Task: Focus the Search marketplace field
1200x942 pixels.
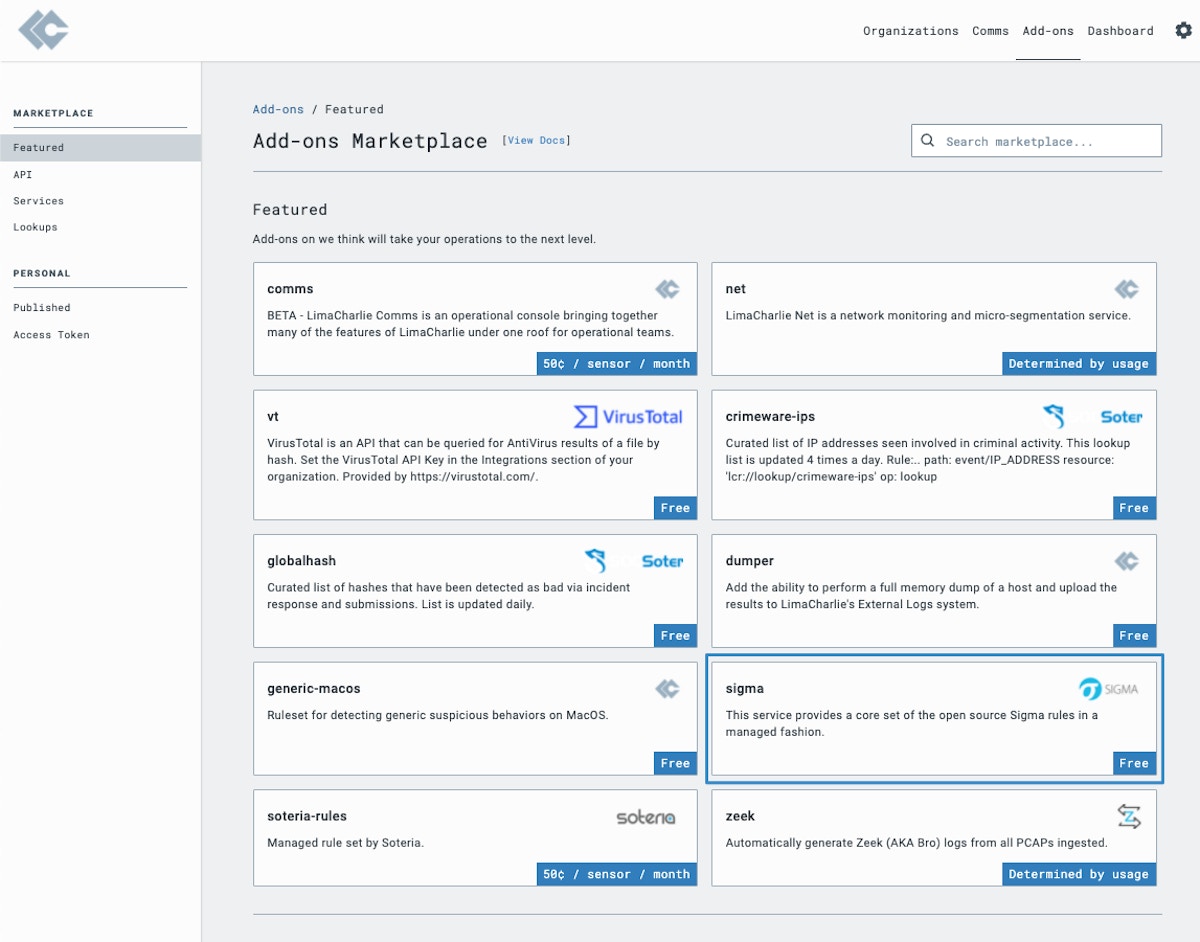Action: click(1045, 142)
